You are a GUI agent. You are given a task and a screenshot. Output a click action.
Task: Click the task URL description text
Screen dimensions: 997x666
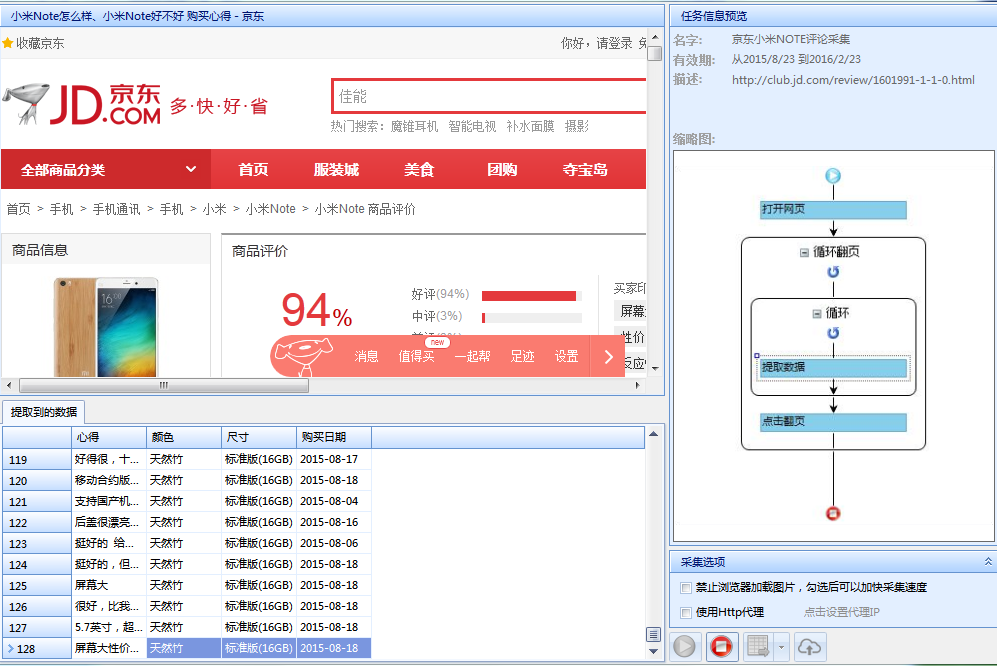[x=853, y=80]
